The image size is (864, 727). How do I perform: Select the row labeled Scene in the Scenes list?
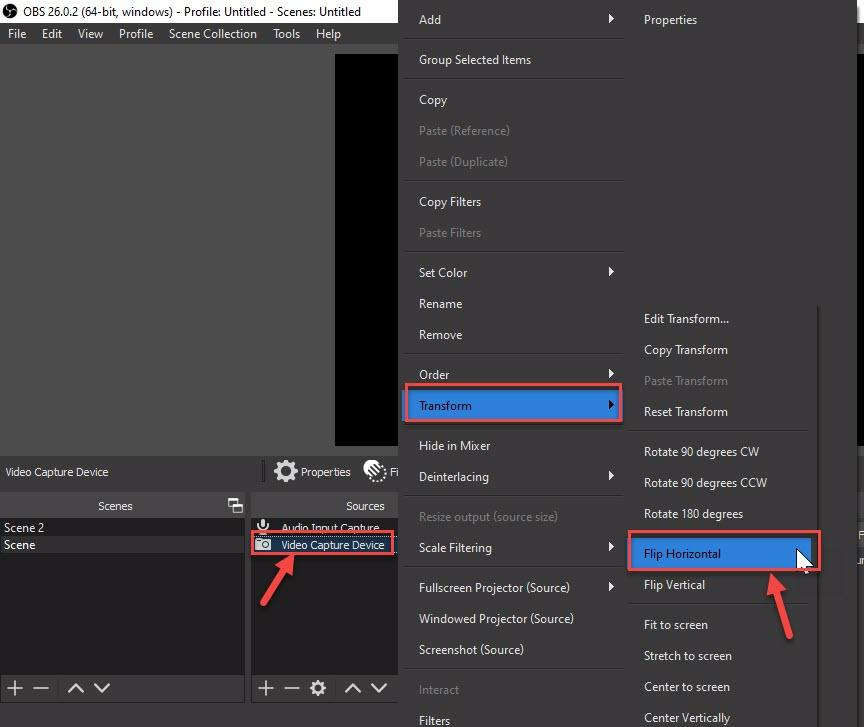point(122,545)
